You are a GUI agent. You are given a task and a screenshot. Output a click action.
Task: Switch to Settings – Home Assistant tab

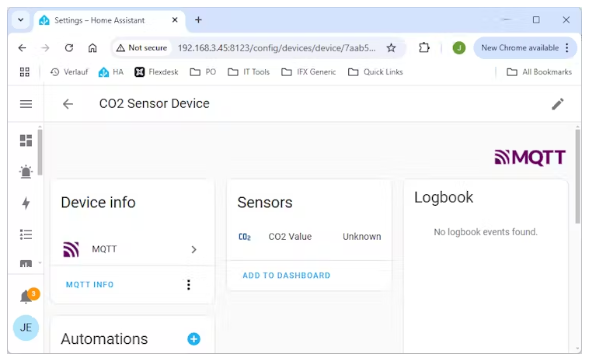(x=110, y=20)
